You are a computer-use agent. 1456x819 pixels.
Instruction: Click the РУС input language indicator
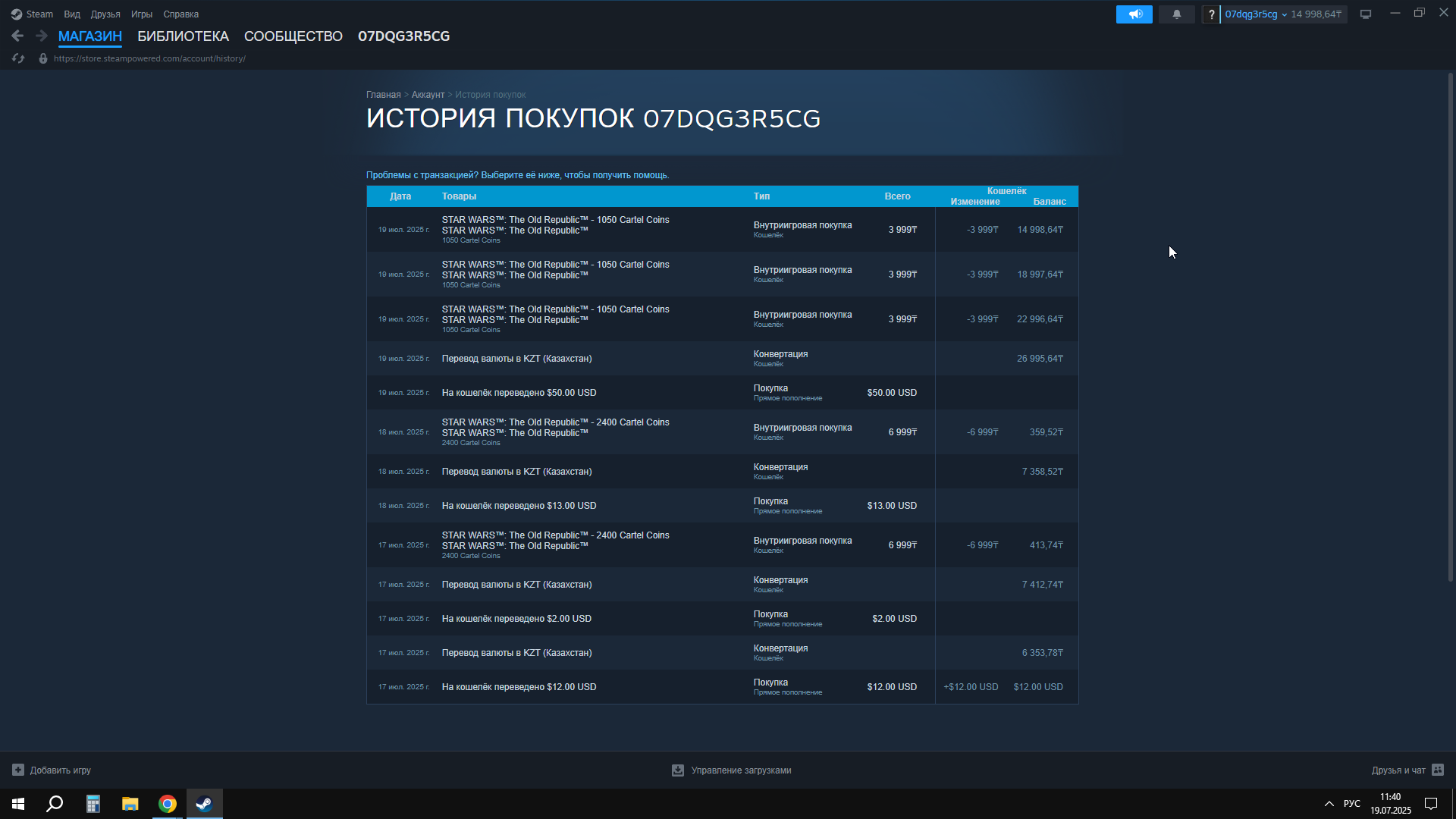1351,804
